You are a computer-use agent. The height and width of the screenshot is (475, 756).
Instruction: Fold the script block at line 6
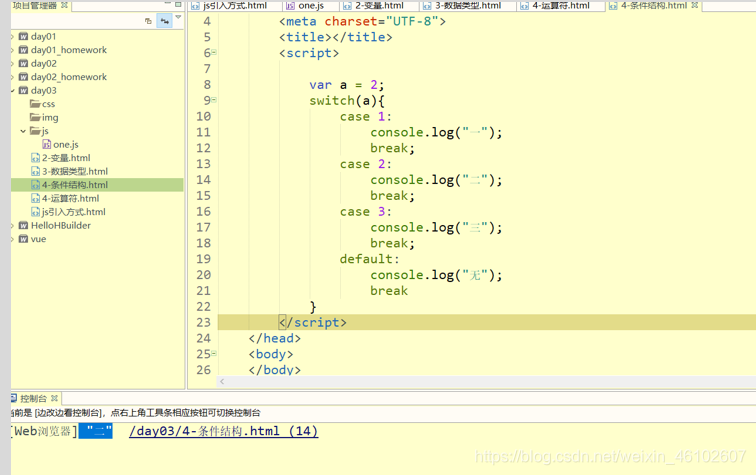(x=214, y=52)
